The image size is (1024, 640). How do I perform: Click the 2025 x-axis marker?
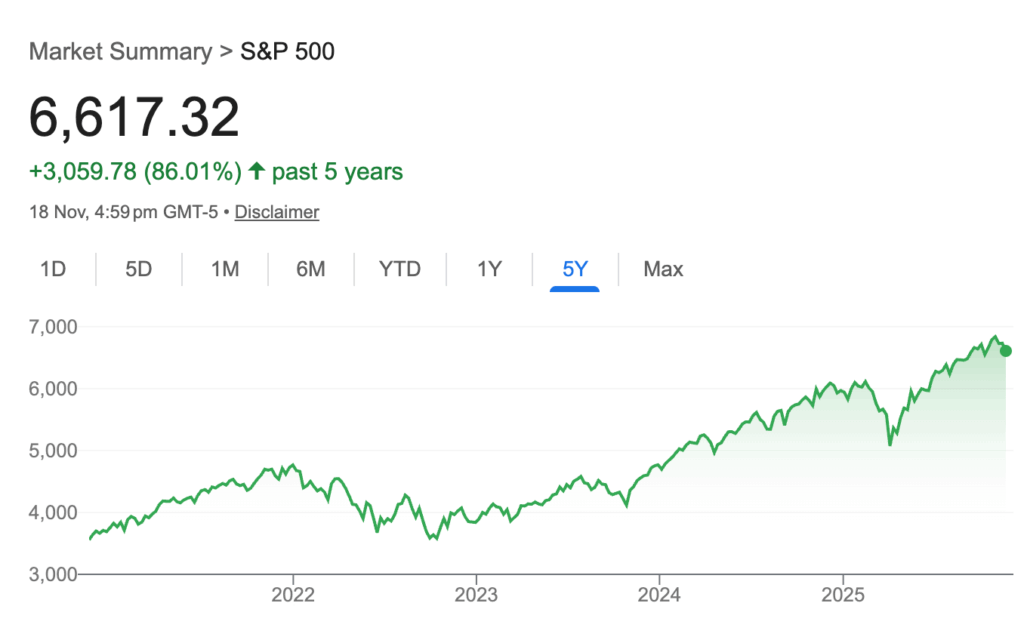[x=843, y=594]
